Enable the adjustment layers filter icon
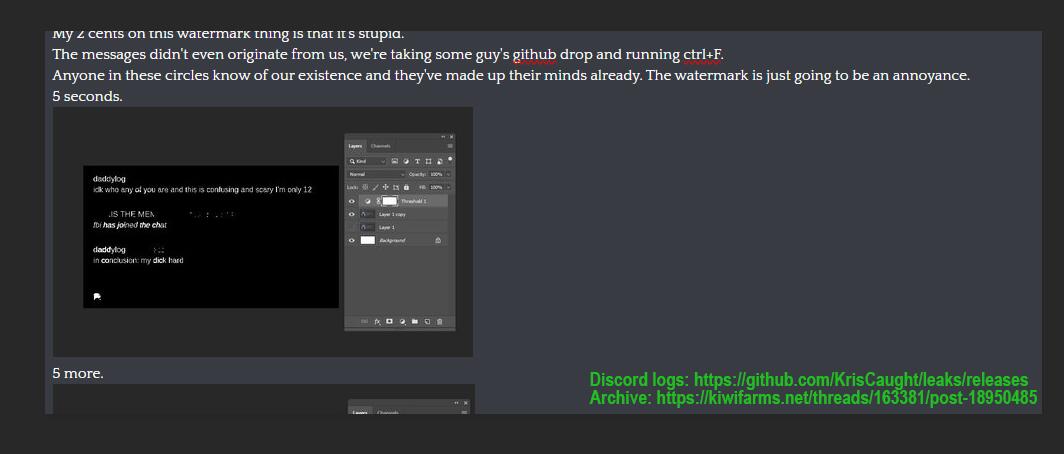Screen dimensions: 1064x454 406,162
